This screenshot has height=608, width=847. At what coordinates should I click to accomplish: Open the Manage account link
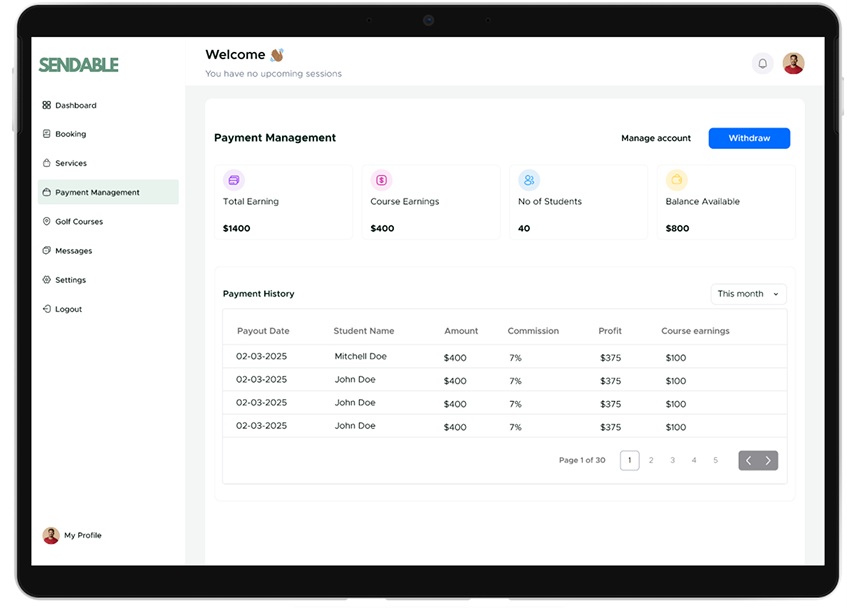coord(656,138)
